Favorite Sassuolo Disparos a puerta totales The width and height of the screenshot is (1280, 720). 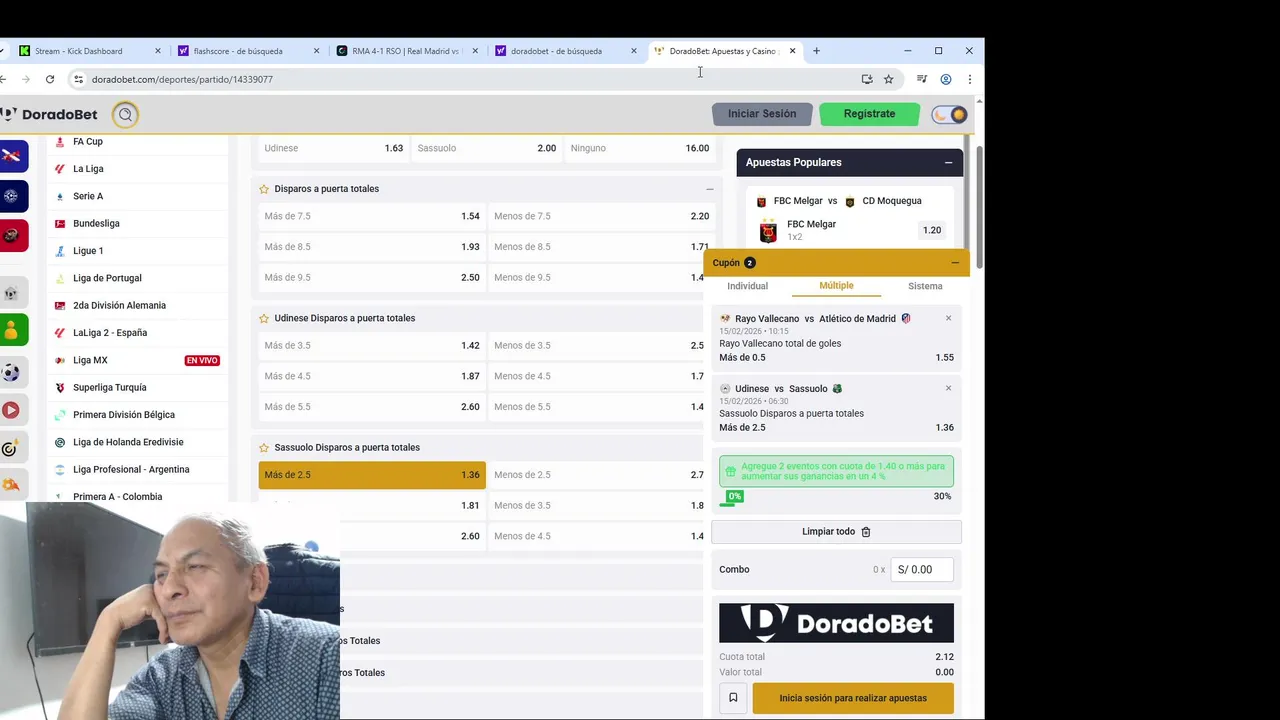click(264, 448)
